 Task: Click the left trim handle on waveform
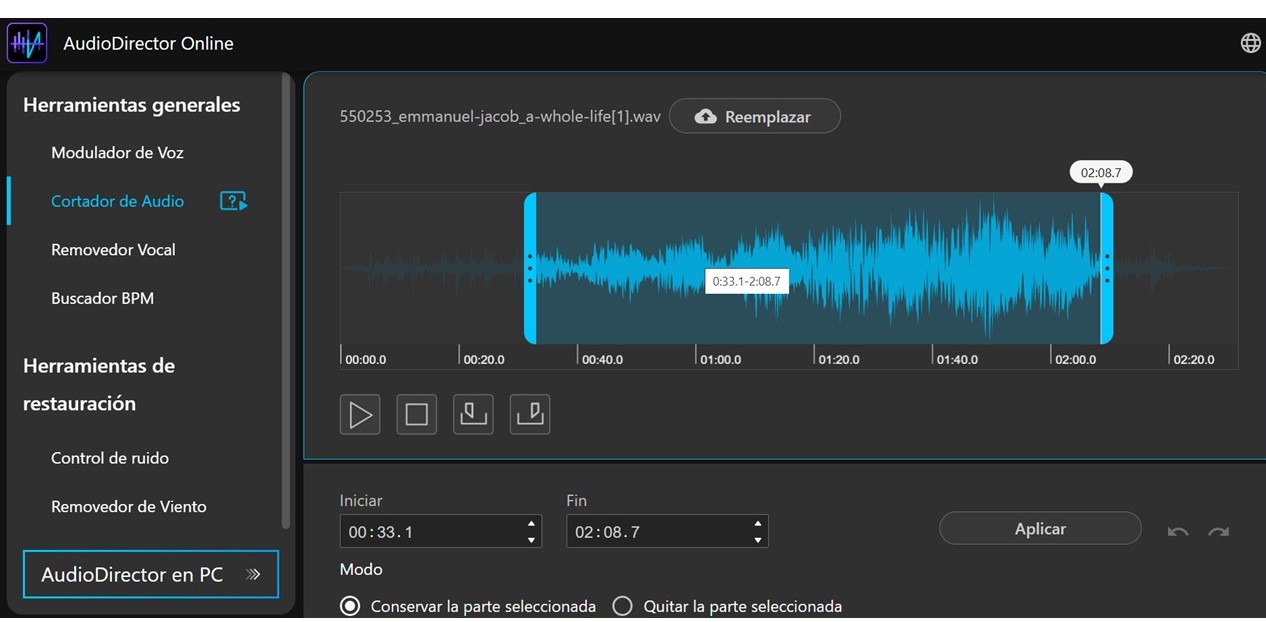click(x=530, y=268)
